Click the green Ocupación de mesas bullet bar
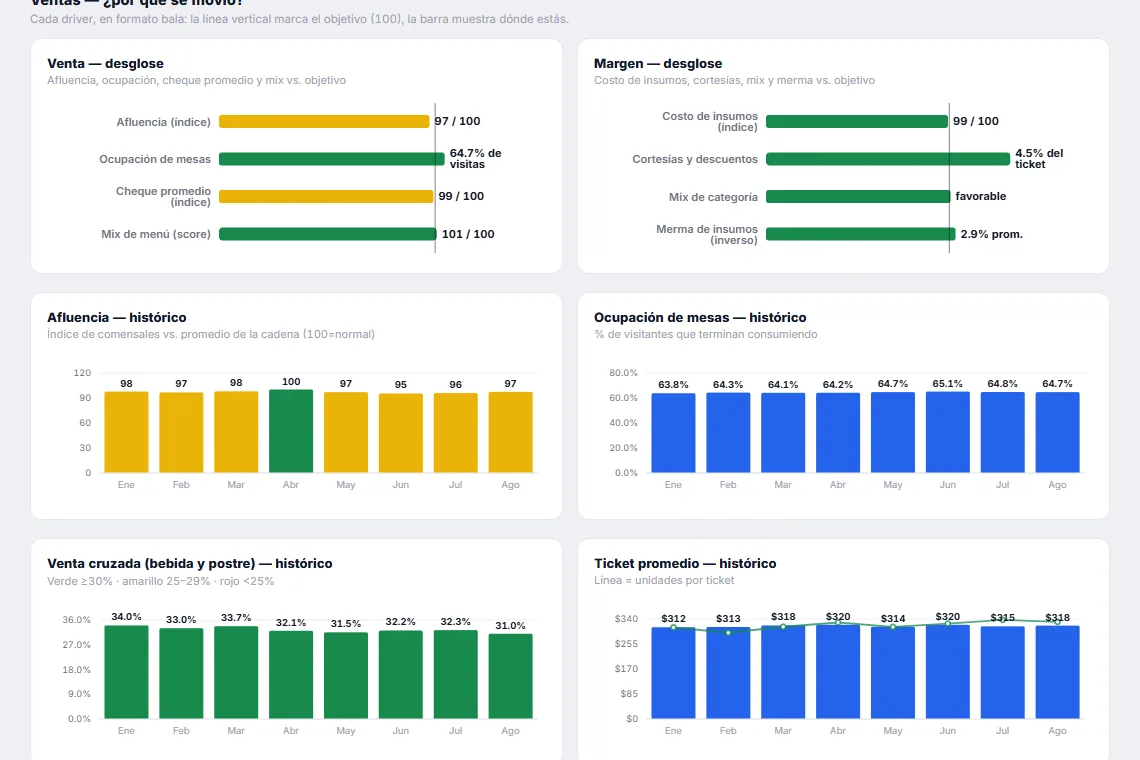 click(332, 159)
